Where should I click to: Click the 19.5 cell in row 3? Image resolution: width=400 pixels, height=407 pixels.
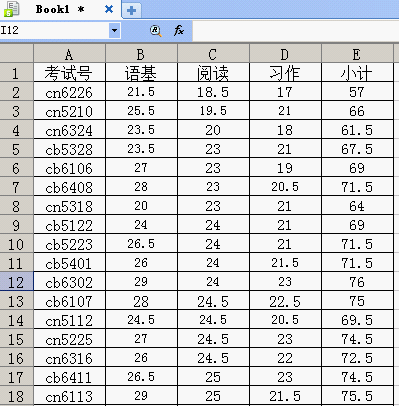(x=213, y=110)
